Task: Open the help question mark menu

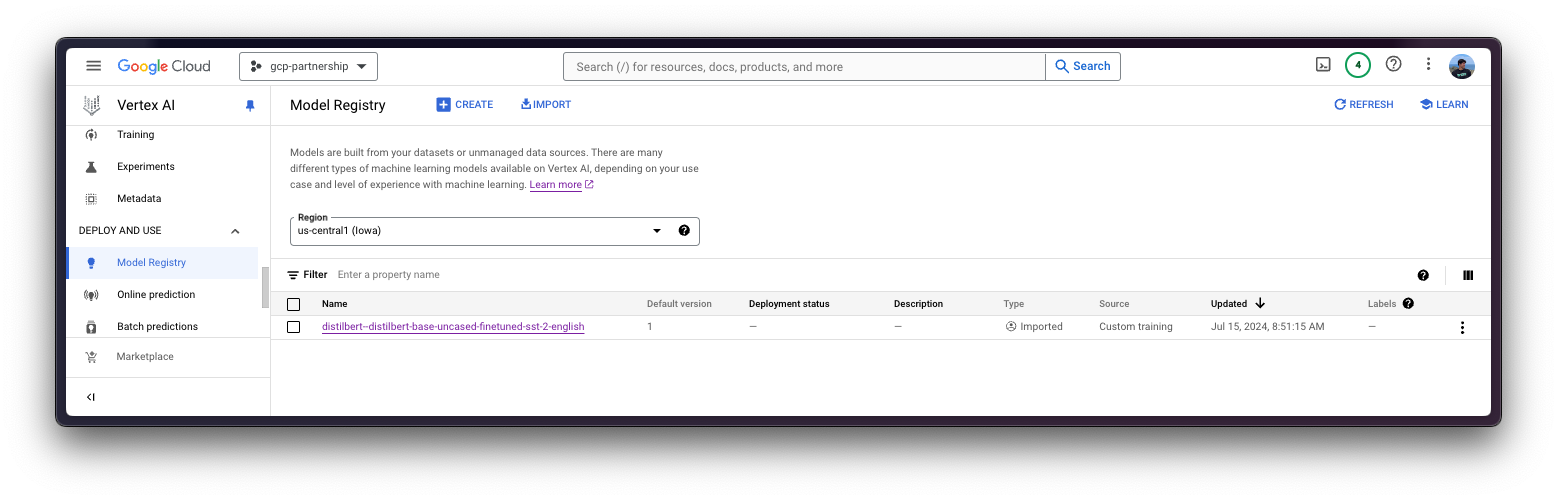Action: [x=1393, y=65]
